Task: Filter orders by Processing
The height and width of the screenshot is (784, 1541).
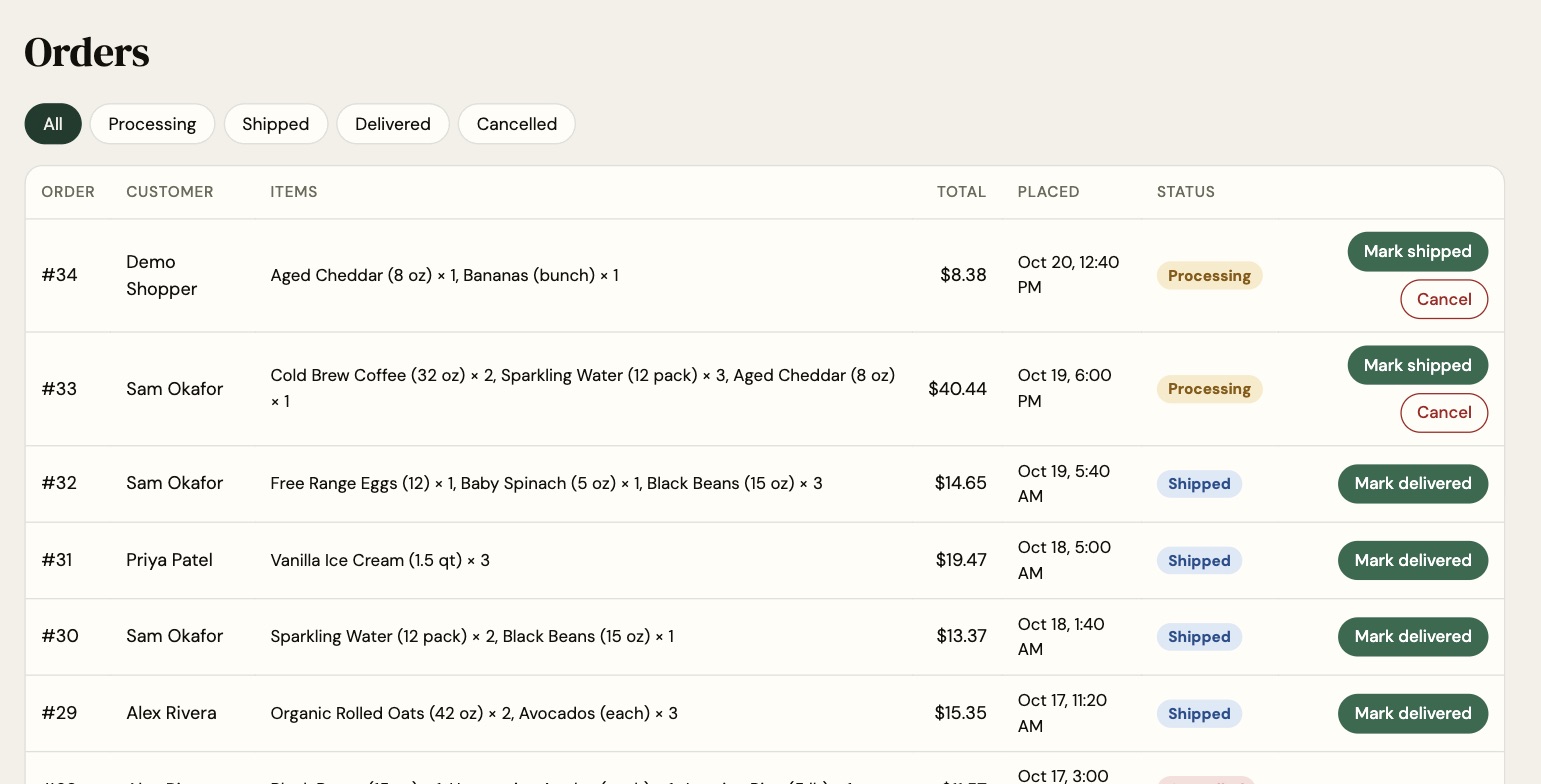Action: click(152, 124)
